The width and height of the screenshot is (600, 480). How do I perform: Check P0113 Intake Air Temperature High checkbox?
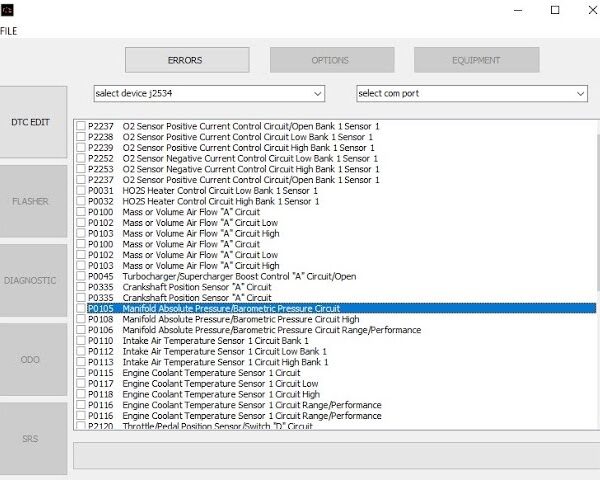point(81,362)
